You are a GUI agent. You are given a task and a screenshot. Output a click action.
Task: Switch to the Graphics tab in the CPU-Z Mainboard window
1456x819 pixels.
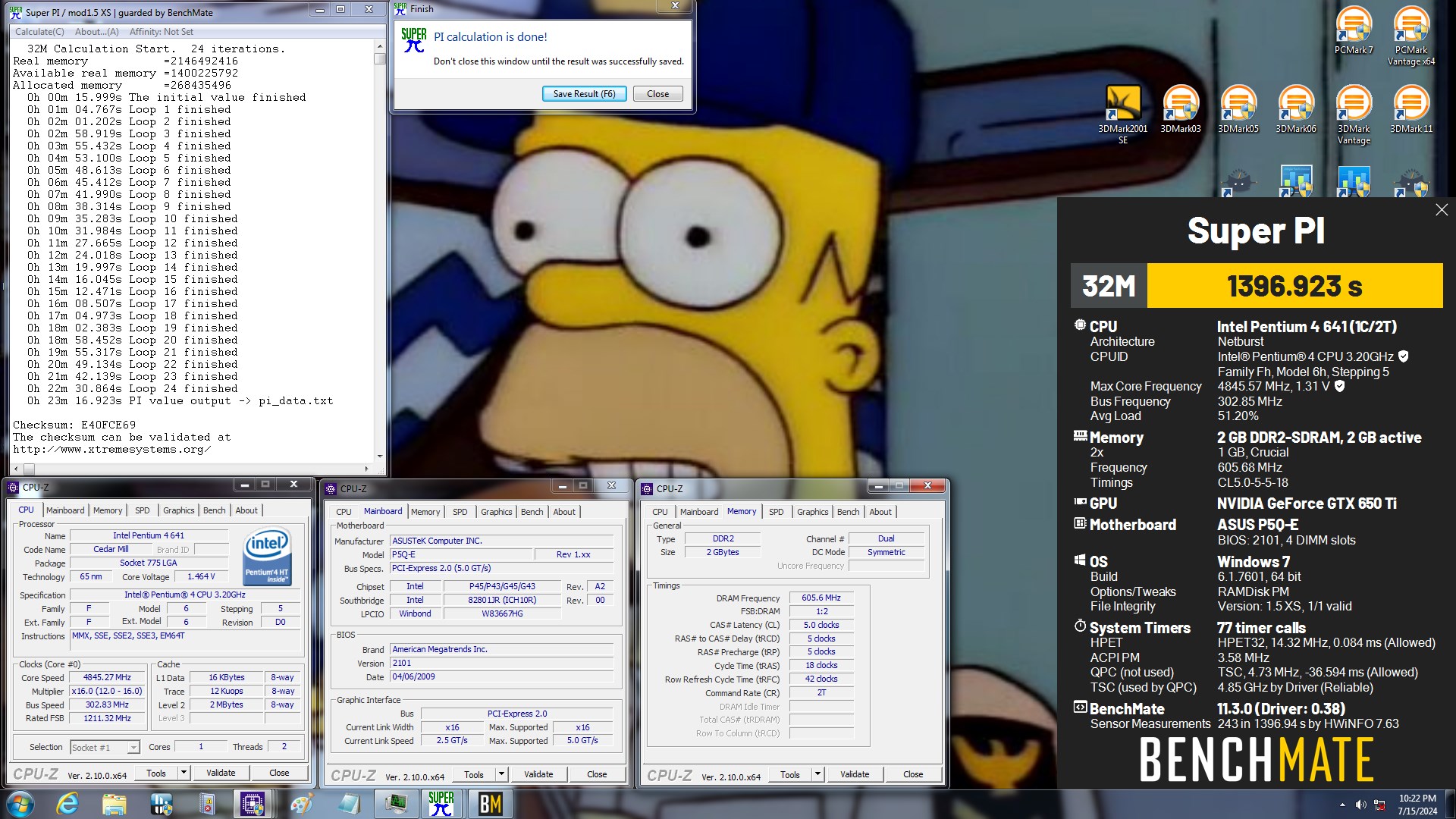click(x=496, y=512)
